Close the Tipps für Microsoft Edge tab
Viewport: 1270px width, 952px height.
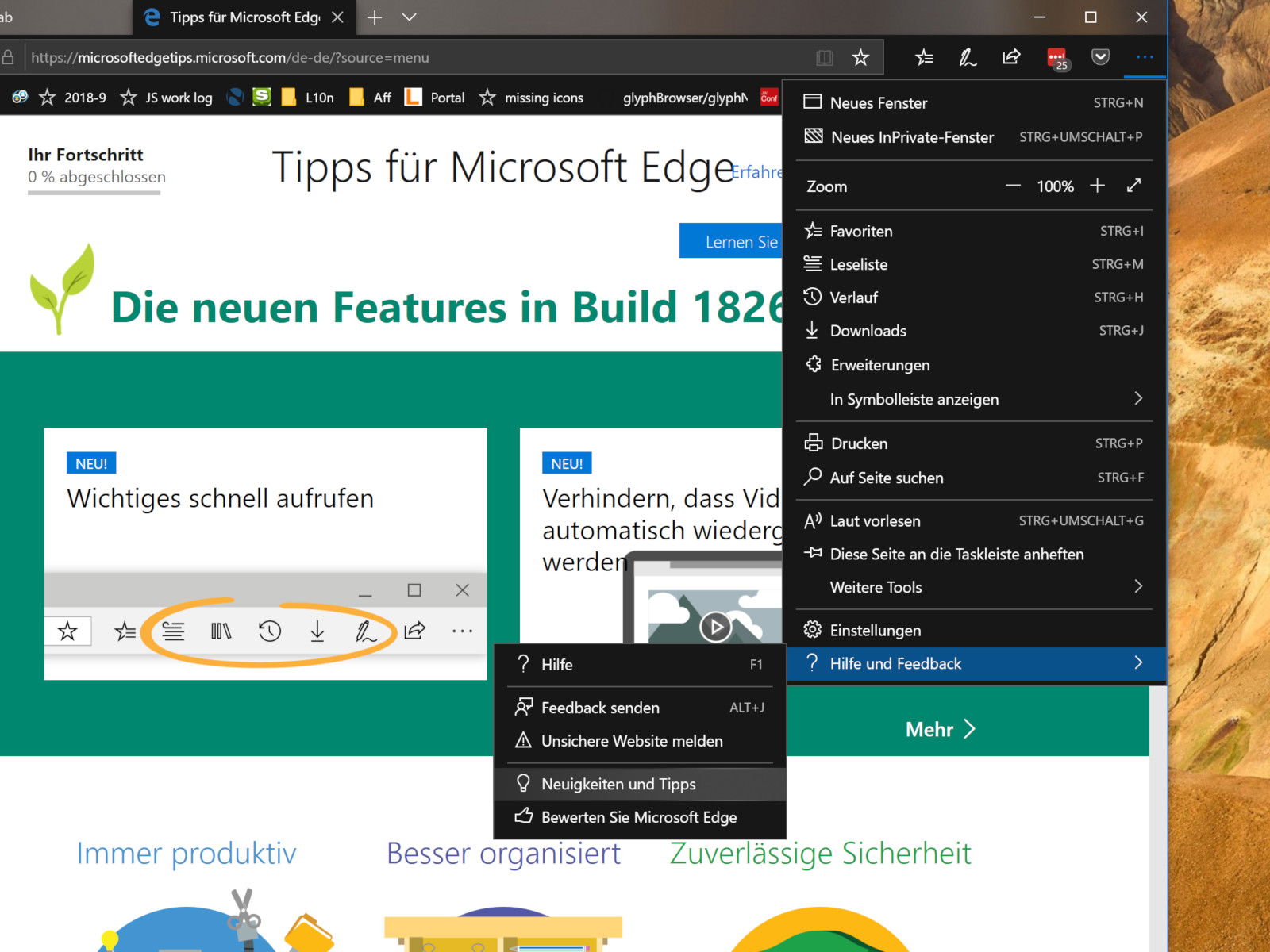tap(337, 17)
